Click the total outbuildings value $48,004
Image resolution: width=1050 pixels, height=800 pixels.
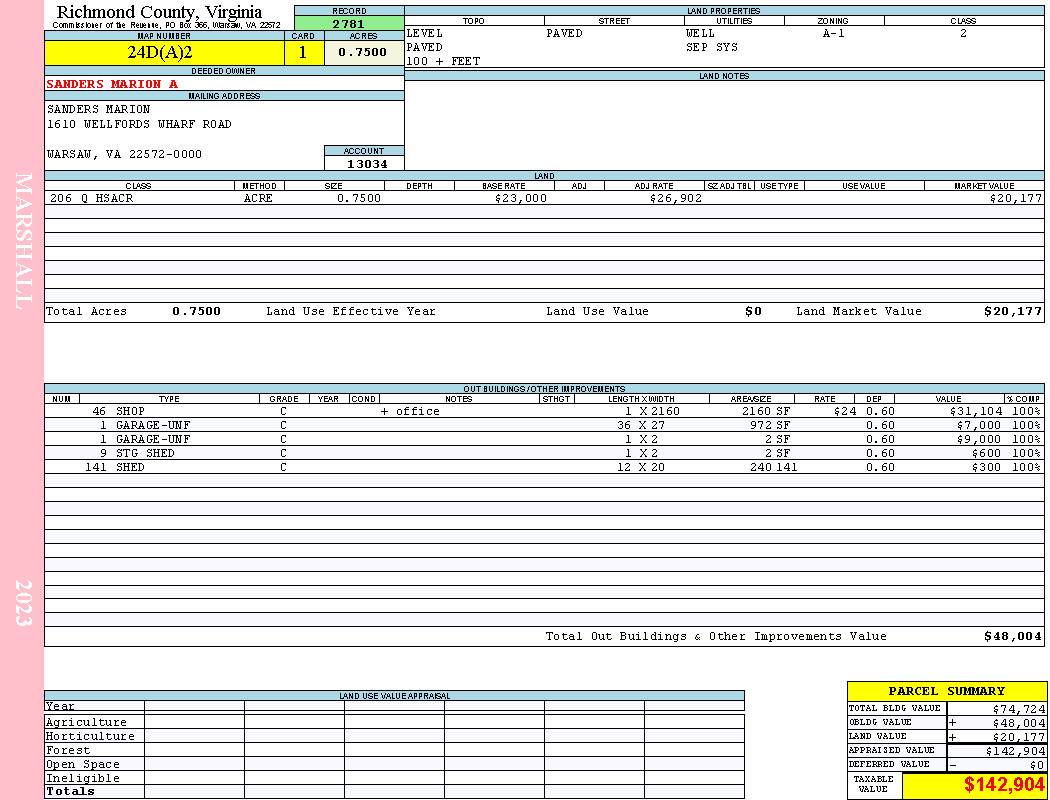point(1012,637)
